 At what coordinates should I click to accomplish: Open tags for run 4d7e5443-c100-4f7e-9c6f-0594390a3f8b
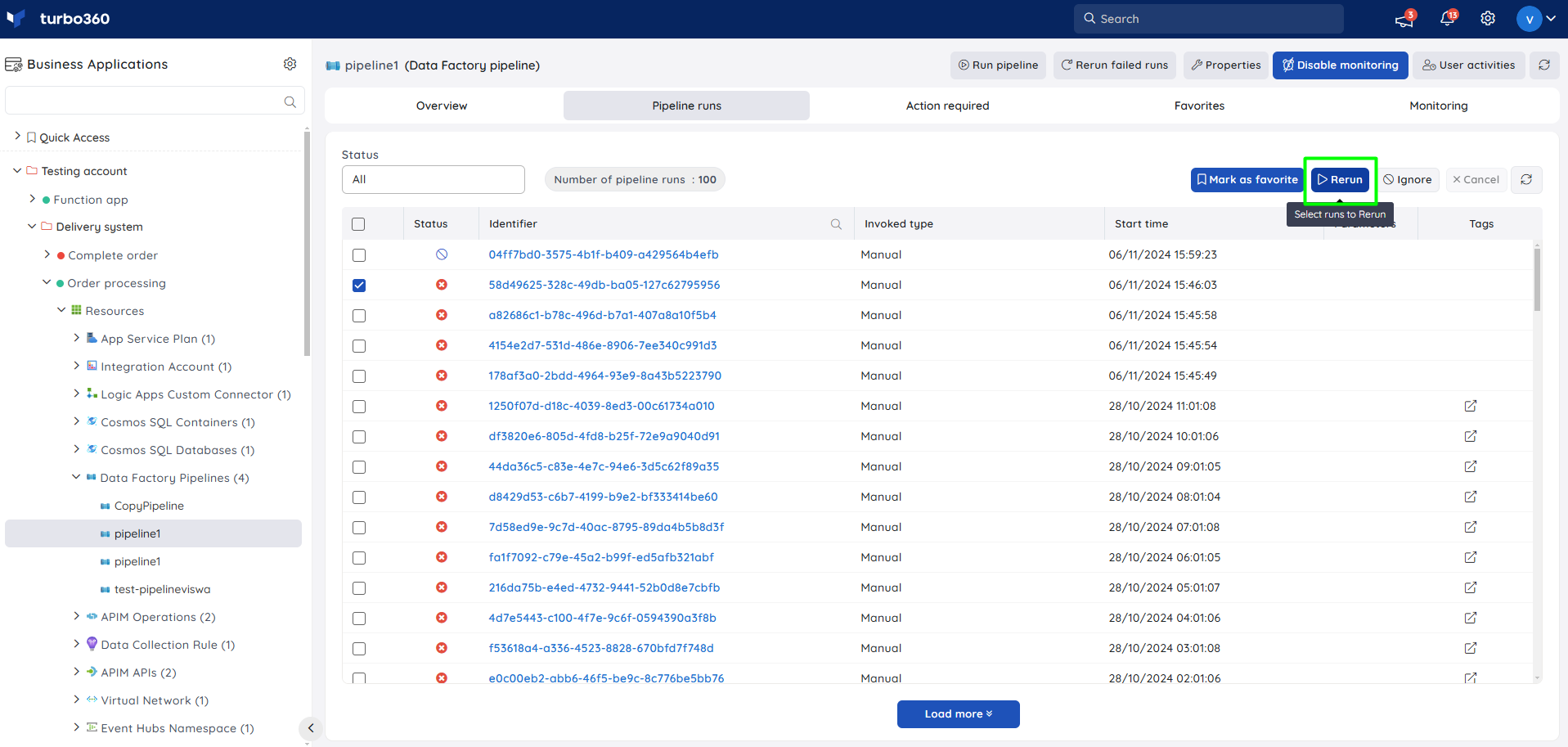tap(1470, 618)
